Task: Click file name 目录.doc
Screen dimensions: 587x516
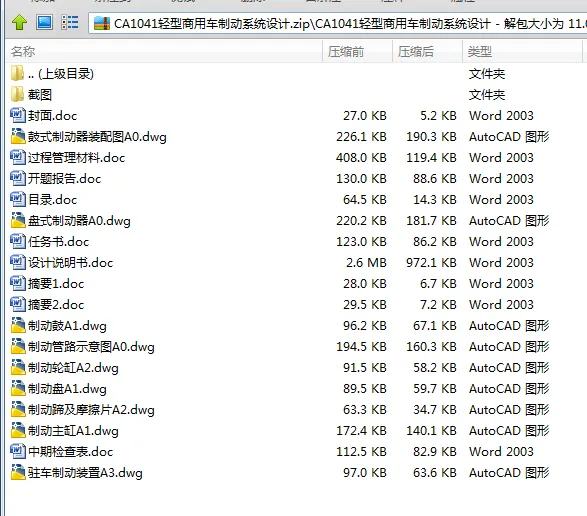Action: tap(52, 200)
